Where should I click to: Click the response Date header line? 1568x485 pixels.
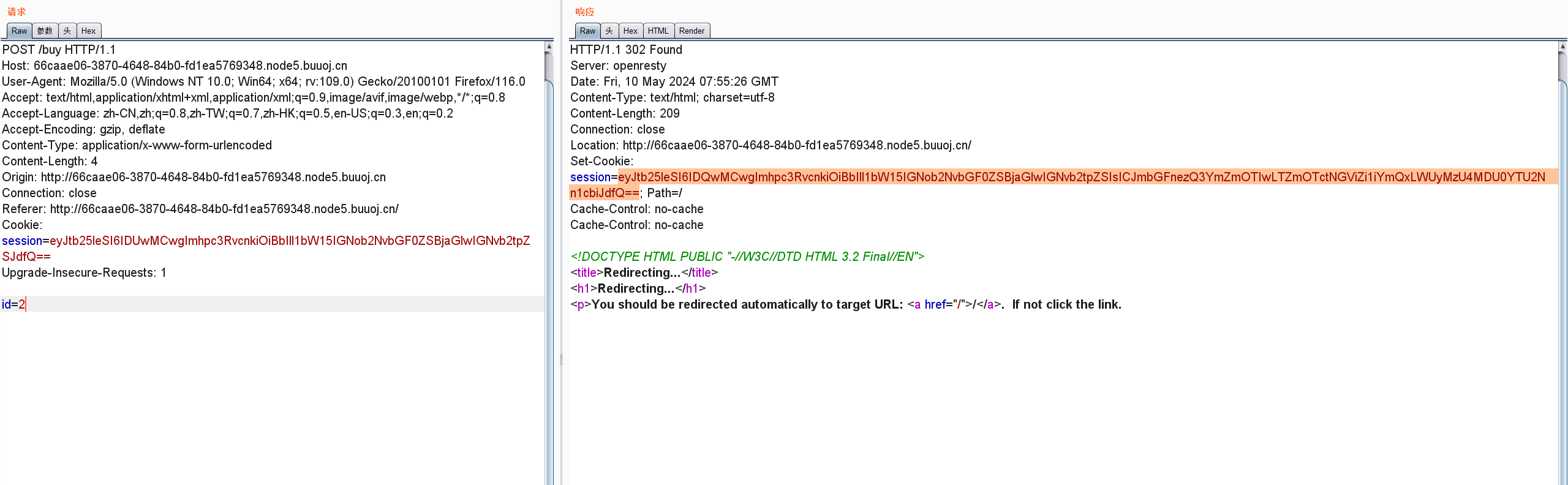[x=674, y=81]
